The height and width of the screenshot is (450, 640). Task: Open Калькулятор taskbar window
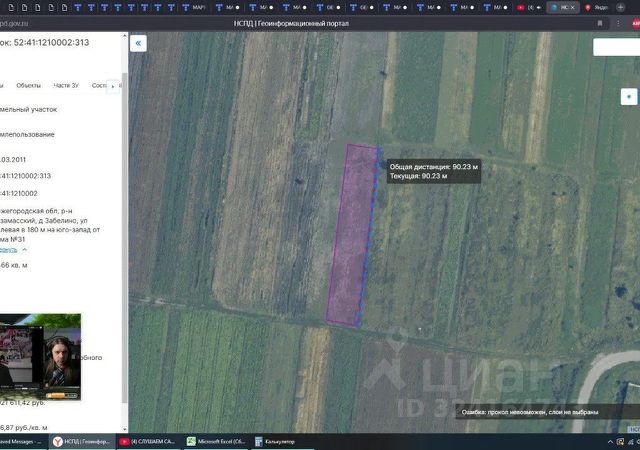point(275,441)
